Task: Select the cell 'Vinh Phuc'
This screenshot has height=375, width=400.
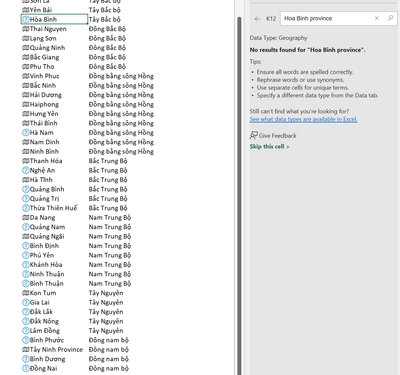Action: tap(54, 76)
